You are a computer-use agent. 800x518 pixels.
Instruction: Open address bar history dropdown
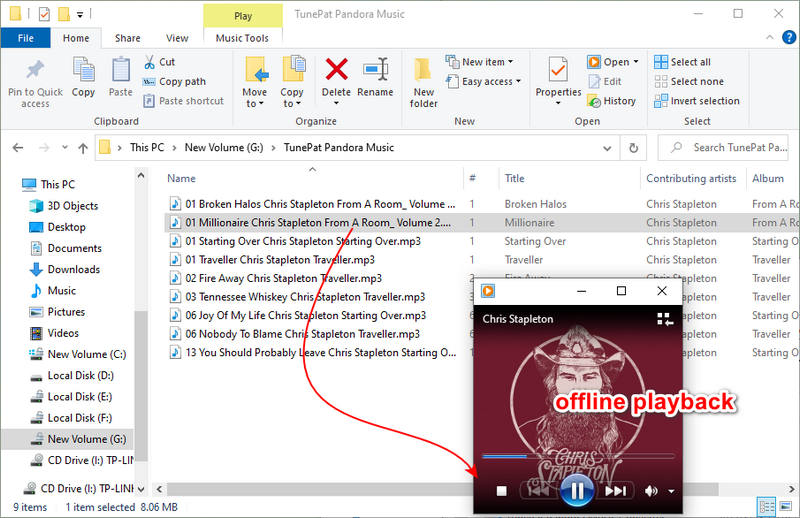(x=607, y=148)
